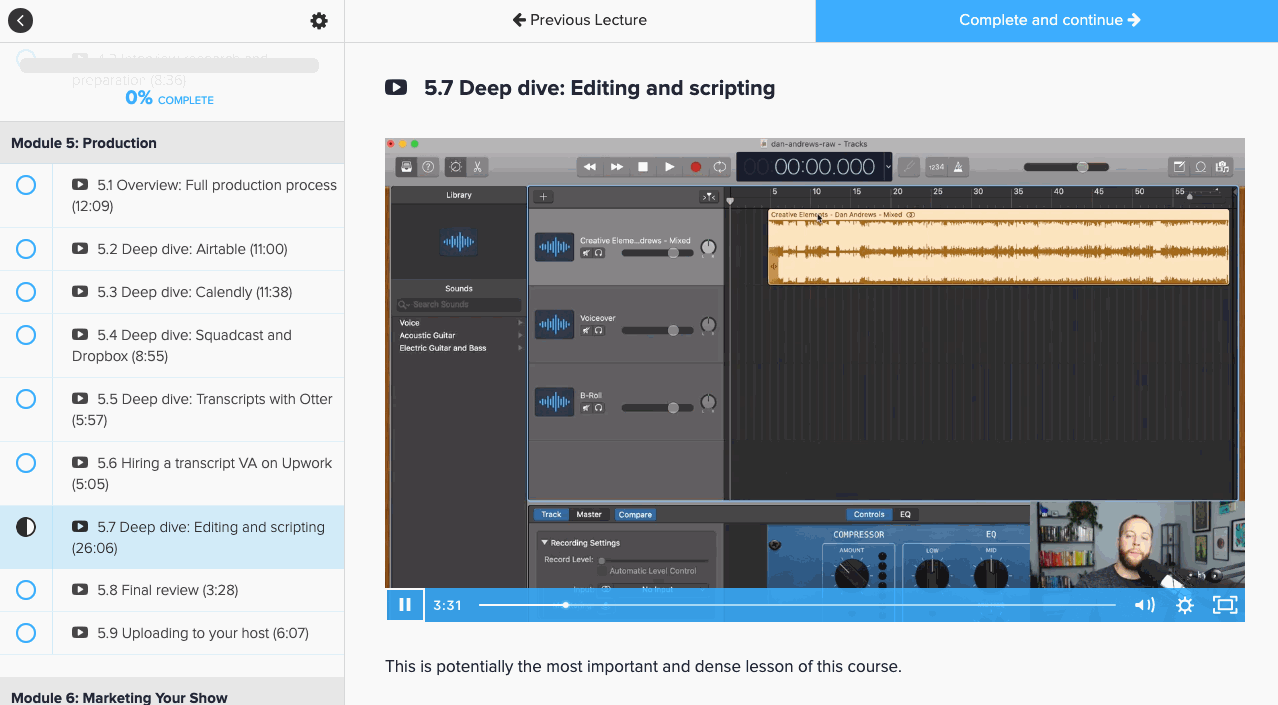Select the scissors editing icon in the toolbar
The image size is (1278, 705).
[x=477, y=167]
